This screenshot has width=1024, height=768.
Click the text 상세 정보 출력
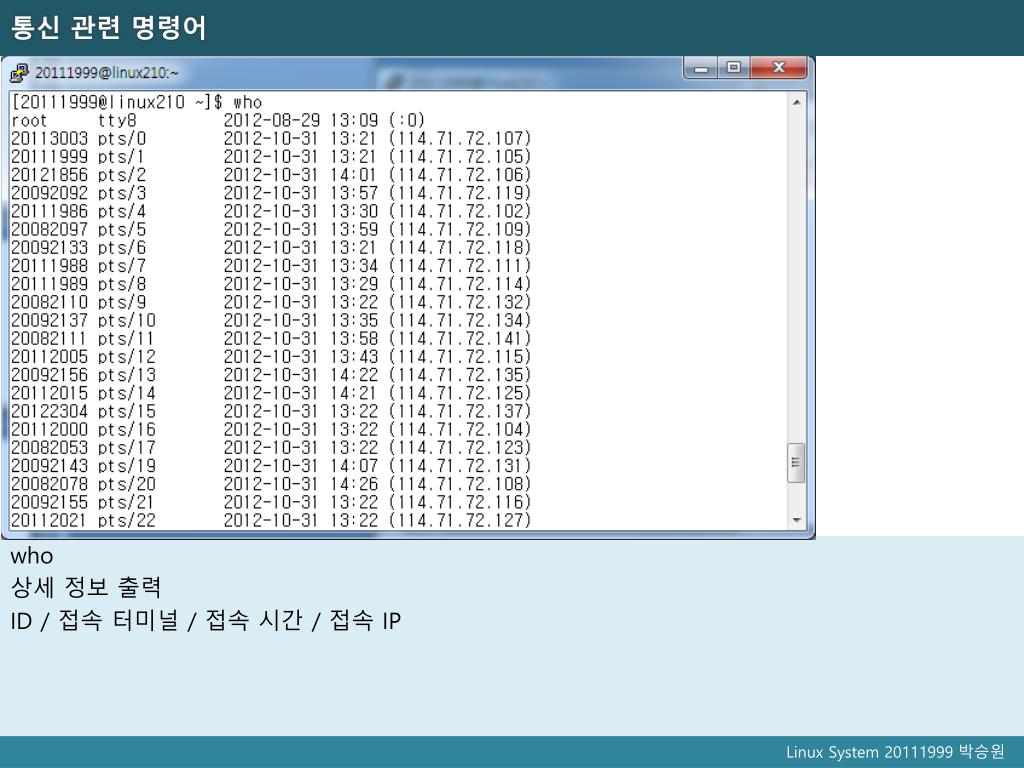pos(86,587)
